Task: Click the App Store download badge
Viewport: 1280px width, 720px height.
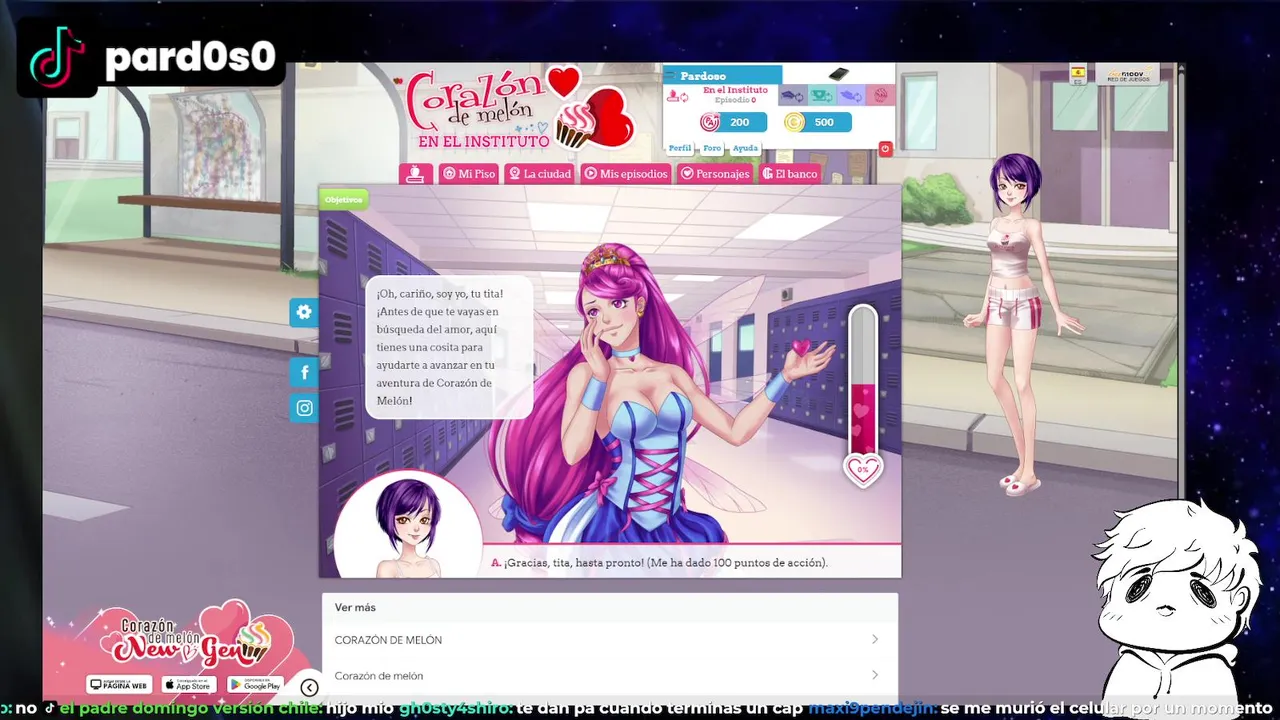Action: point(189,685)
